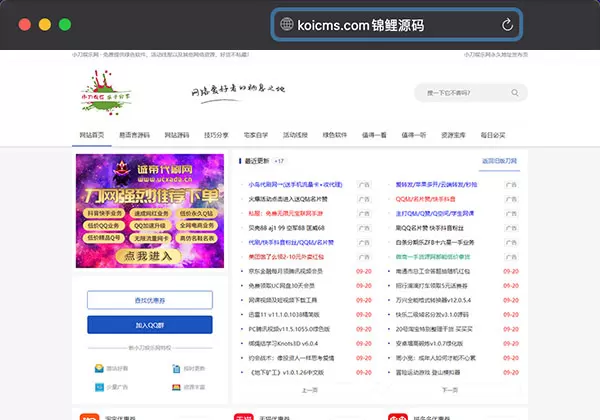Viewport: 600px width, 420px height.
Task: Open the red QQ钻/名片赞 ad link
Action: pos(426,199)
